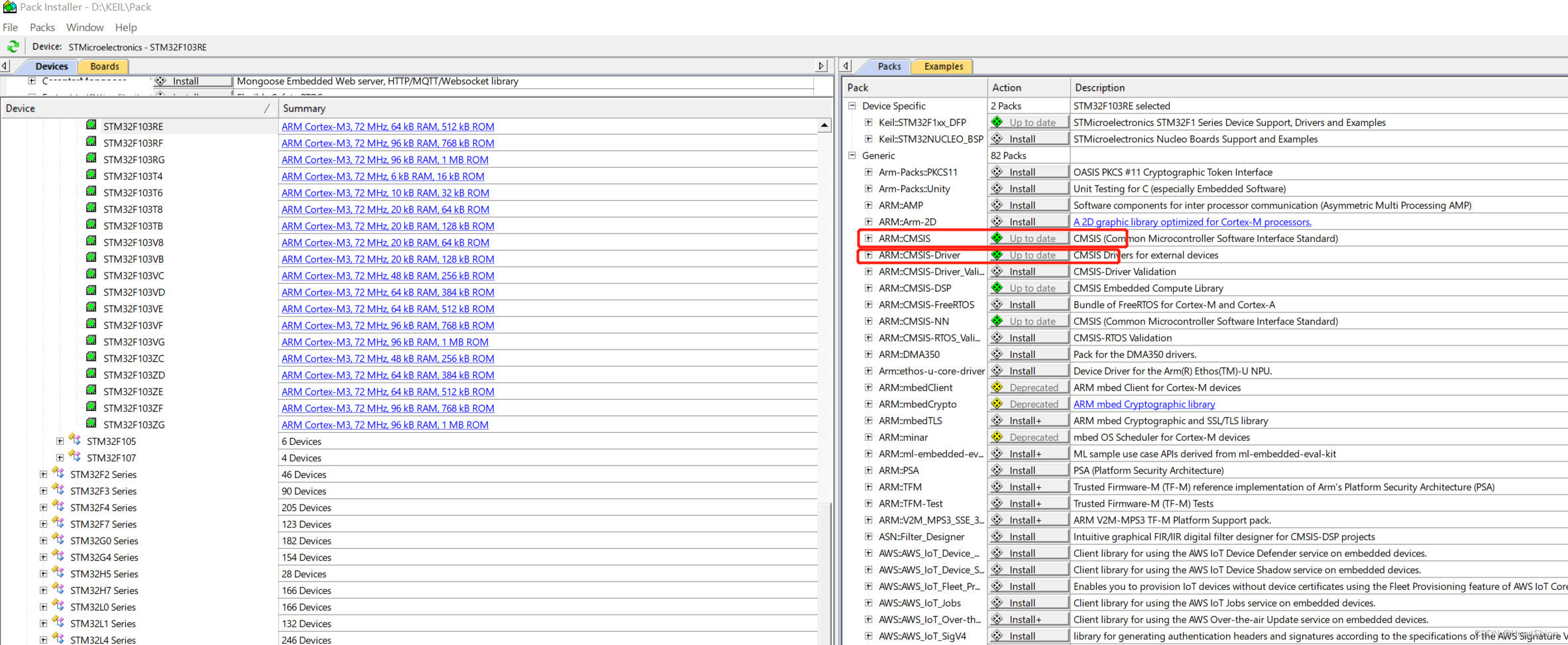1568x645 pixels.
Task: Open the File menu
Action: [11, 27]
